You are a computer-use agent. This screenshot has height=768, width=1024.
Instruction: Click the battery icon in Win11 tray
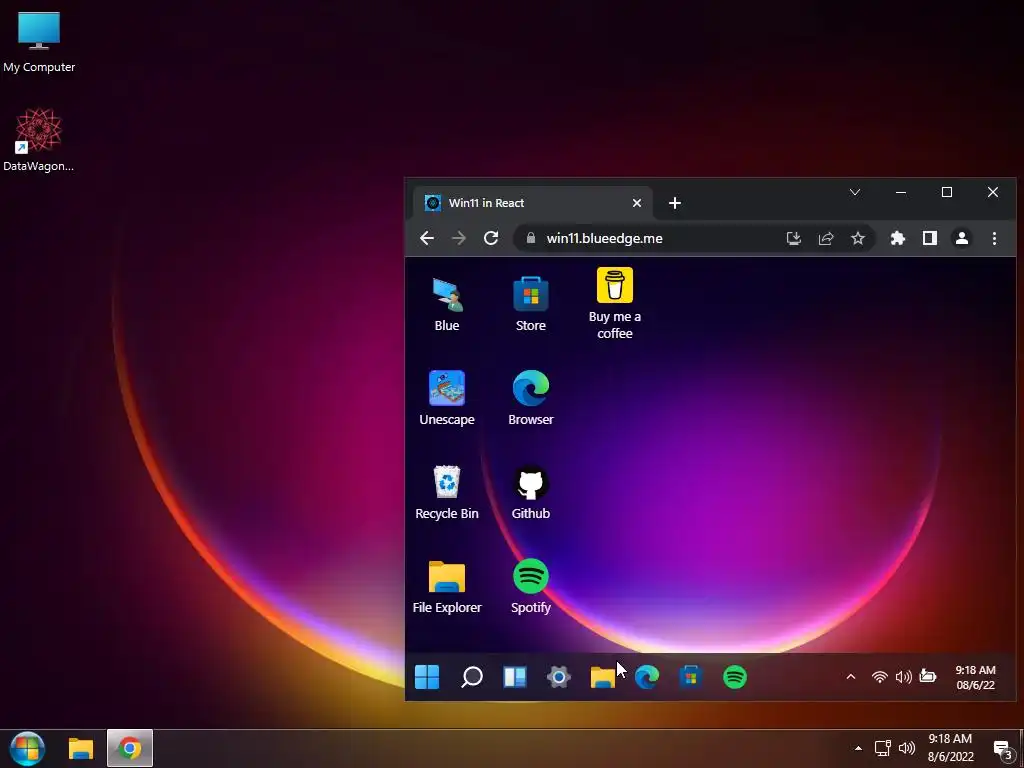(928, 677)
